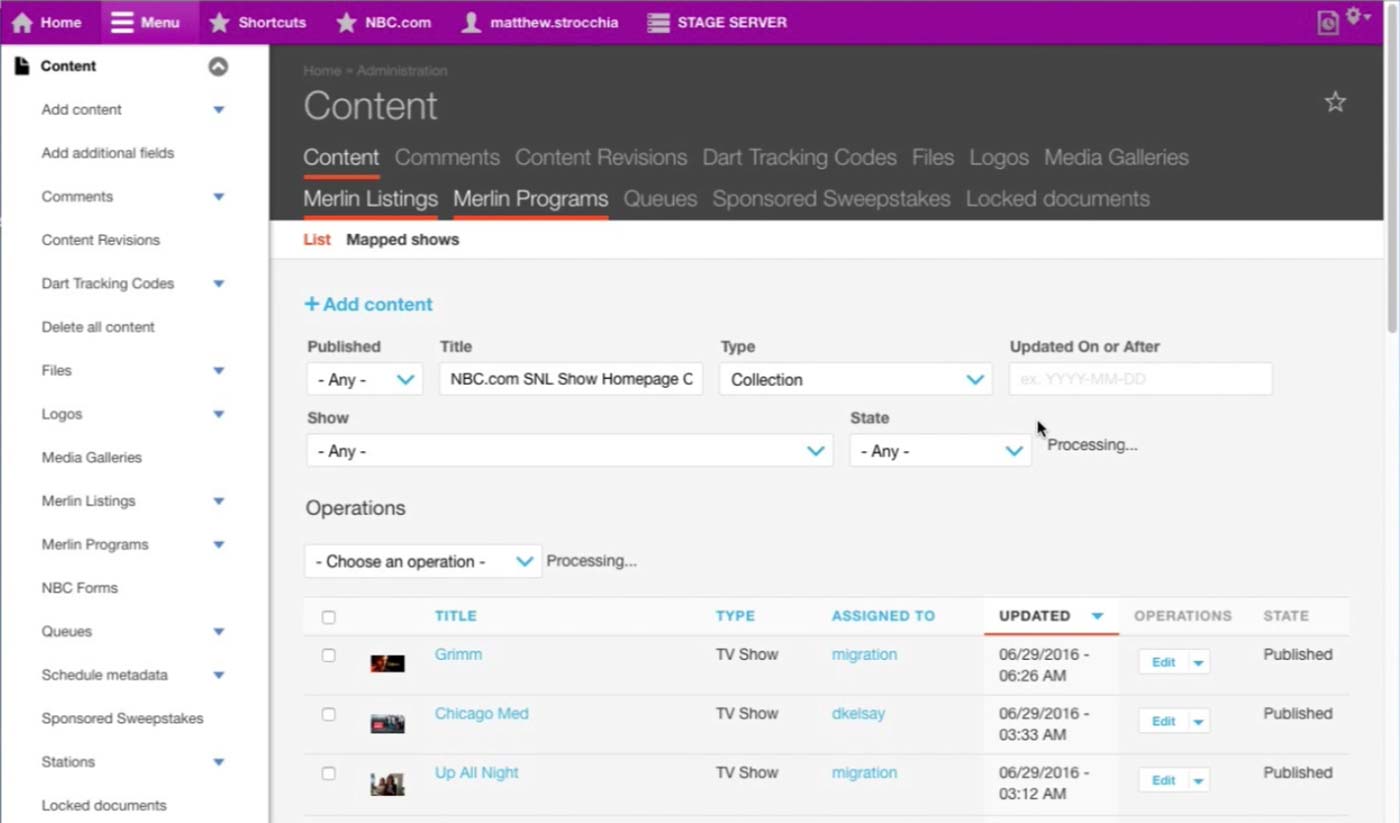Click the user profile icon for matthew.strocchia
This screenshot has height=823, width=1400.
click(471, 22)
